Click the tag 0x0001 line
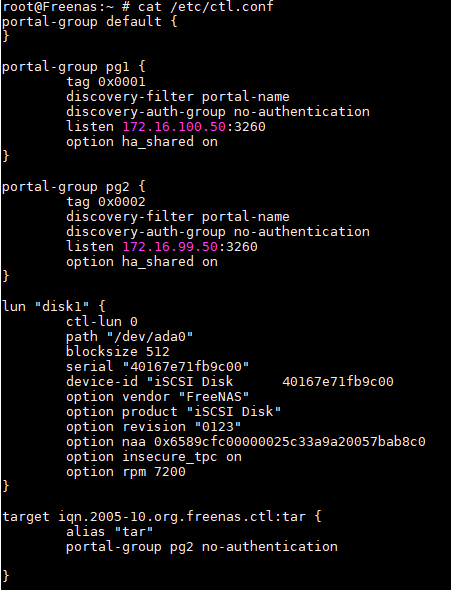451x590 pixels. tap(106, 82)
